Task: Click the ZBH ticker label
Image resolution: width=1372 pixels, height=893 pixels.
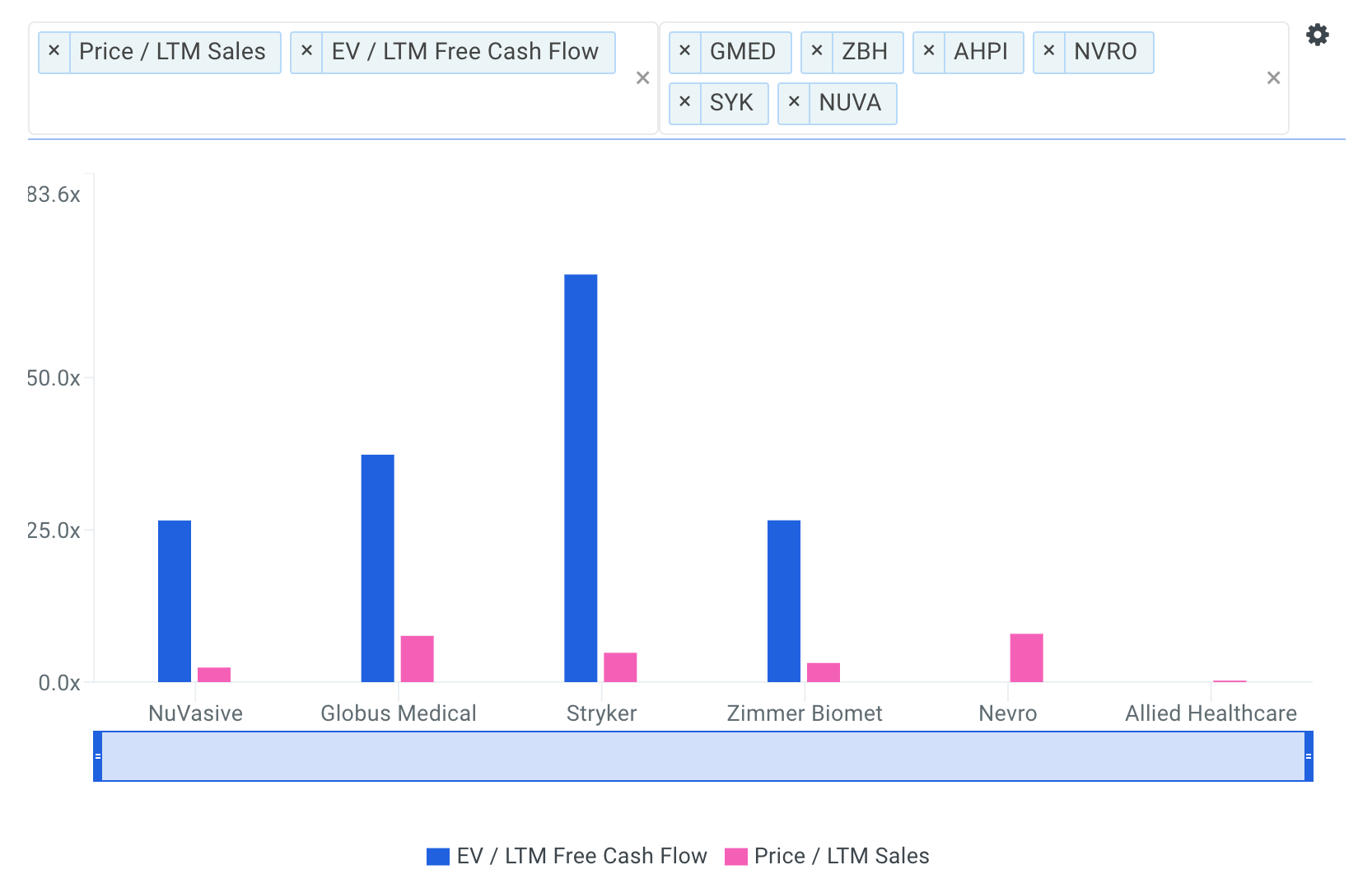Action: (865, 51)
